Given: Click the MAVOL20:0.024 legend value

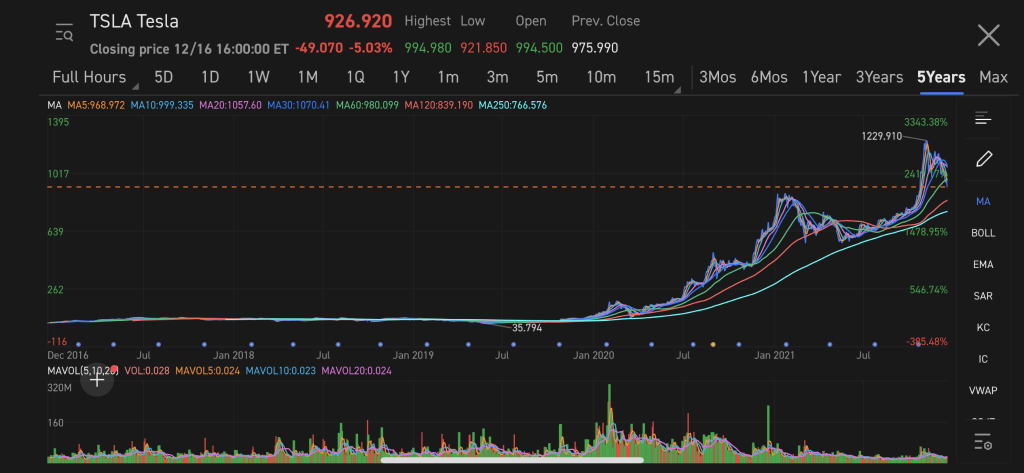Looking at the screenshot, I should pos(357,370).
